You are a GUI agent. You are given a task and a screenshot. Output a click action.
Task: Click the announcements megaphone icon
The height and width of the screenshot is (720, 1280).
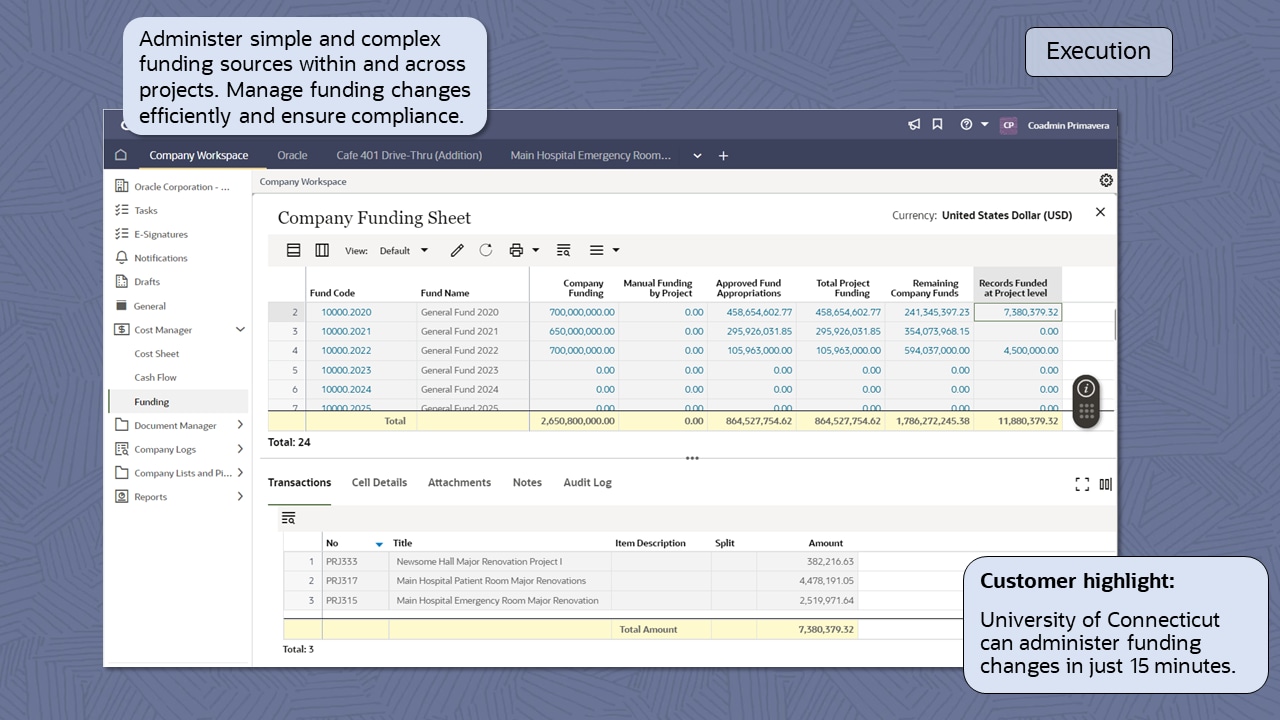click(914, 125)
